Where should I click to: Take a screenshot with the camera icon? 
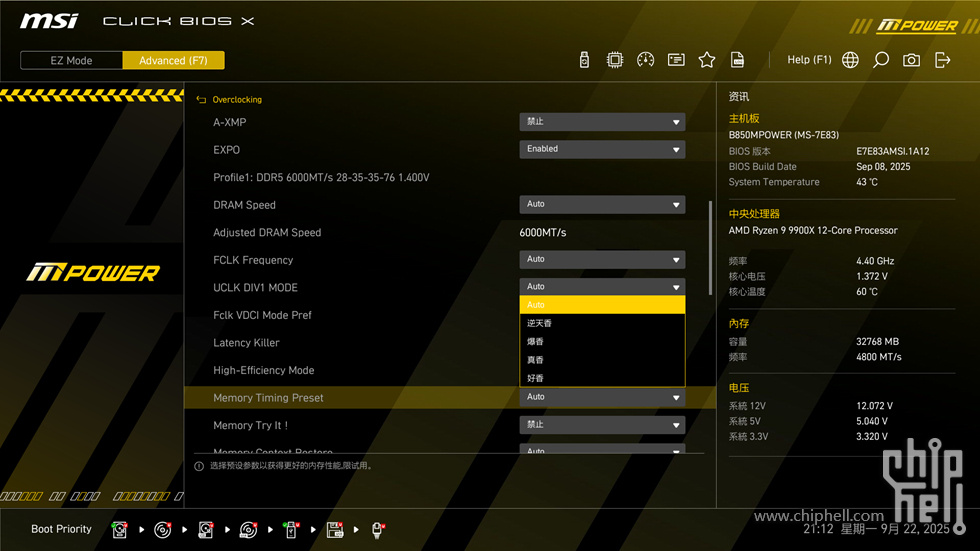tap(911, 60)
